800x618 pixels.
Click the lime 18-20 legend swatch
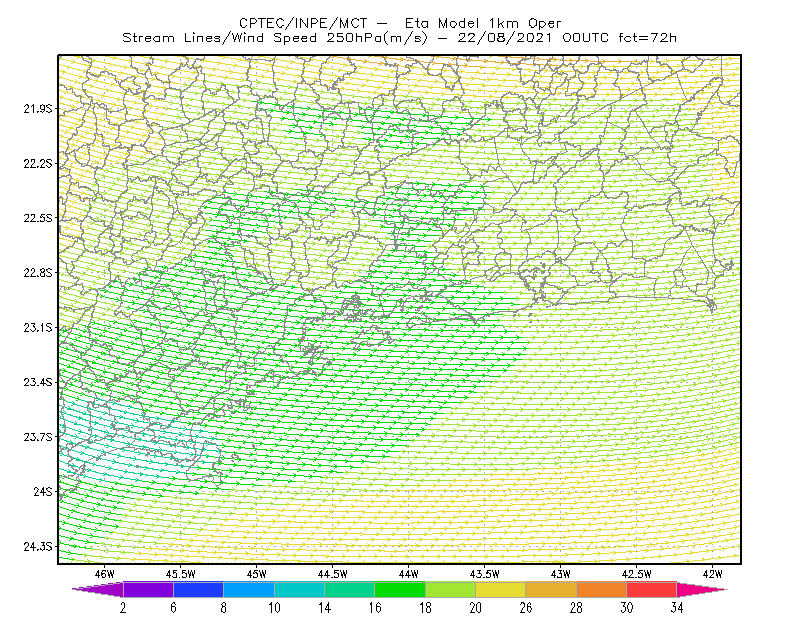point(451,589)
